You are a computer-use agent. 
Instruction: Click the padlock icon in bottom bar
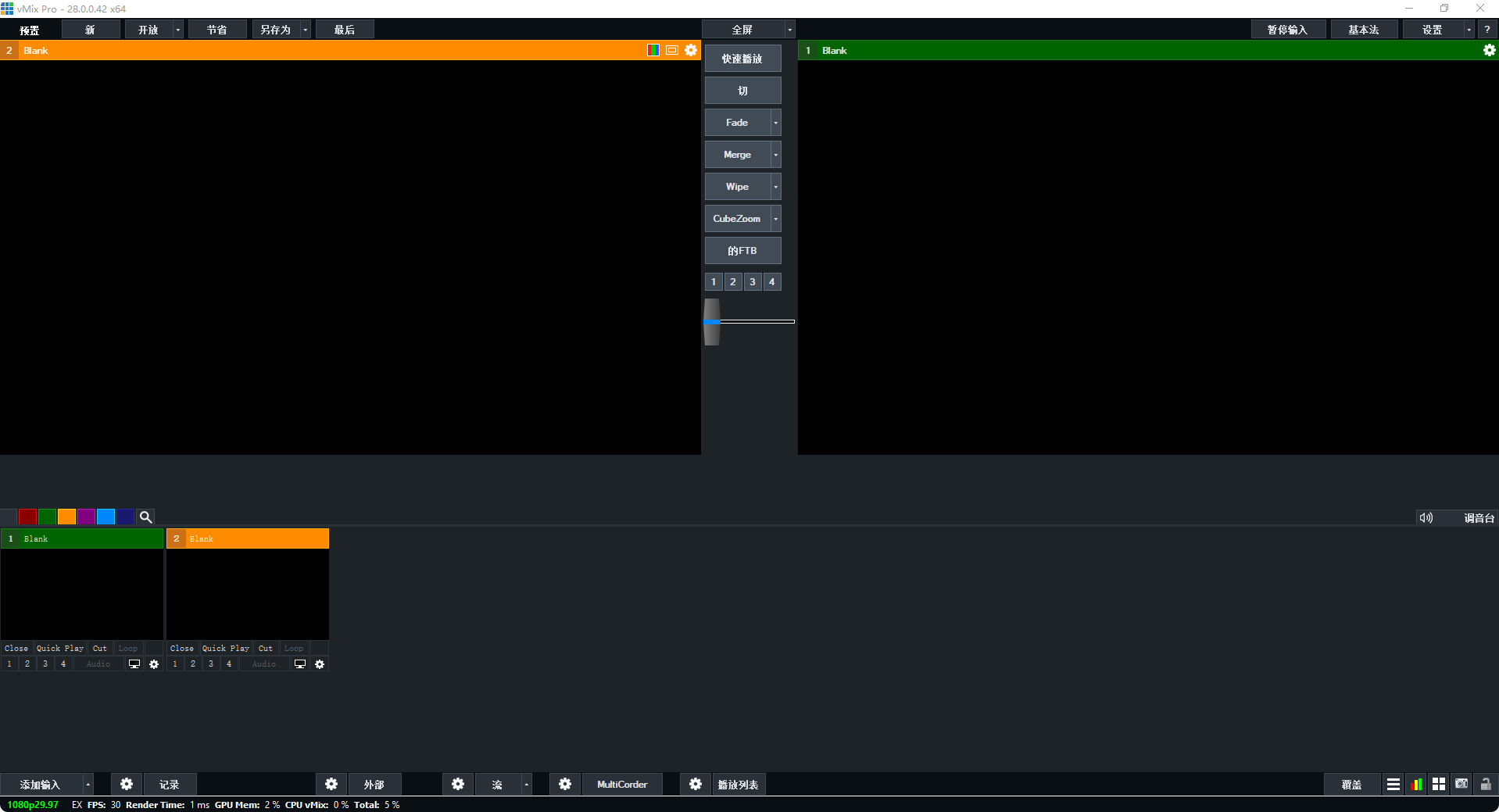(x=1485, y=784)
